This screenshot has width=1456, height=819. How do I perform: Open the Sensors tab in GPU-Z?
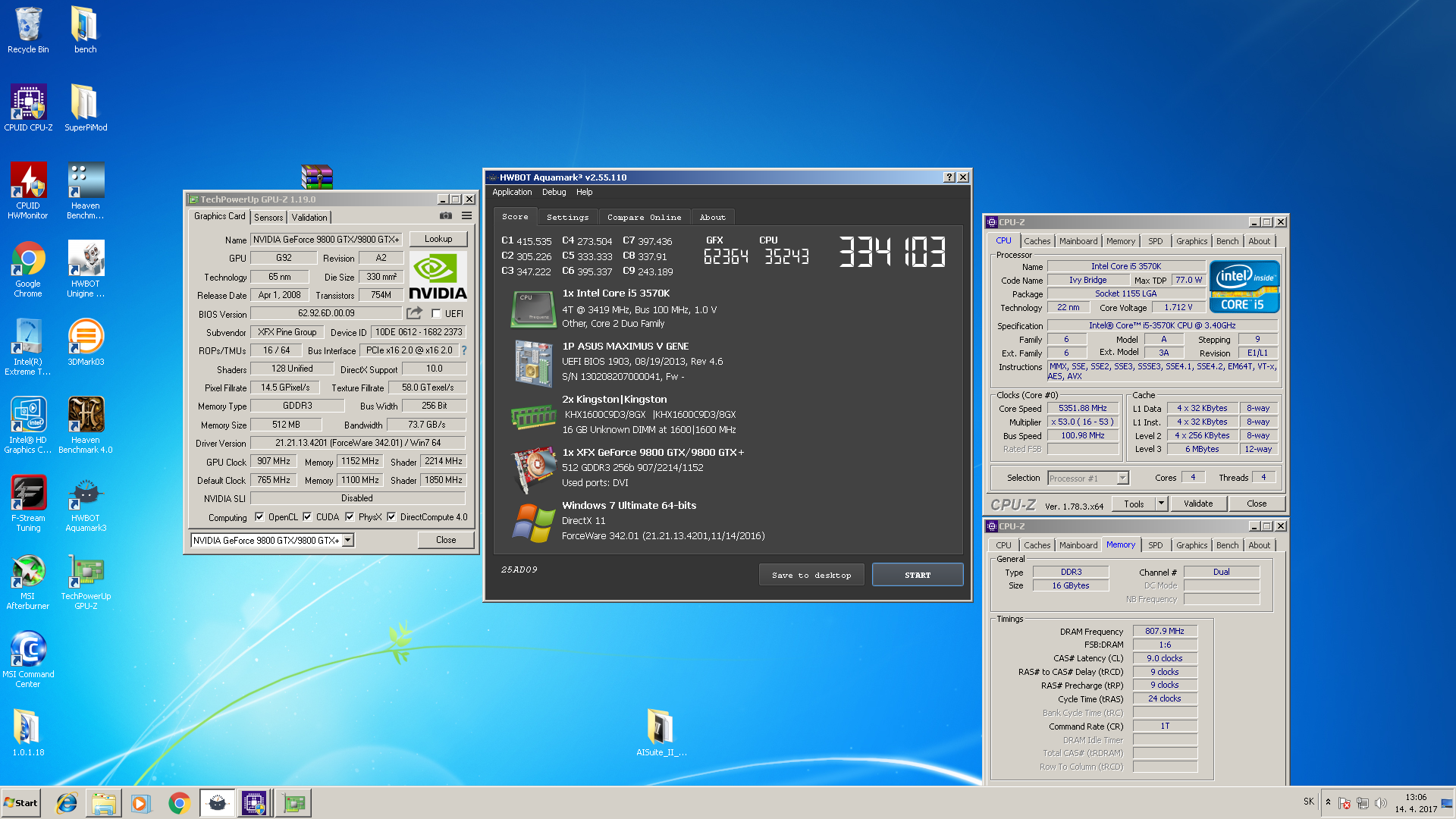click(x=268, y=218)
